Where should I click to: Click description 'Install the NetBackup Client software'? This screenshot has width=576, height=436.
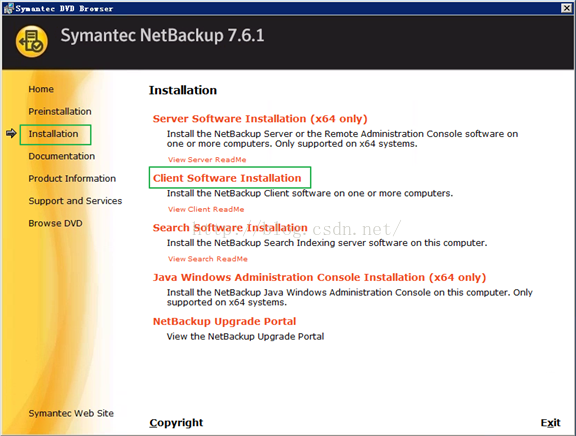pos(310,193)
